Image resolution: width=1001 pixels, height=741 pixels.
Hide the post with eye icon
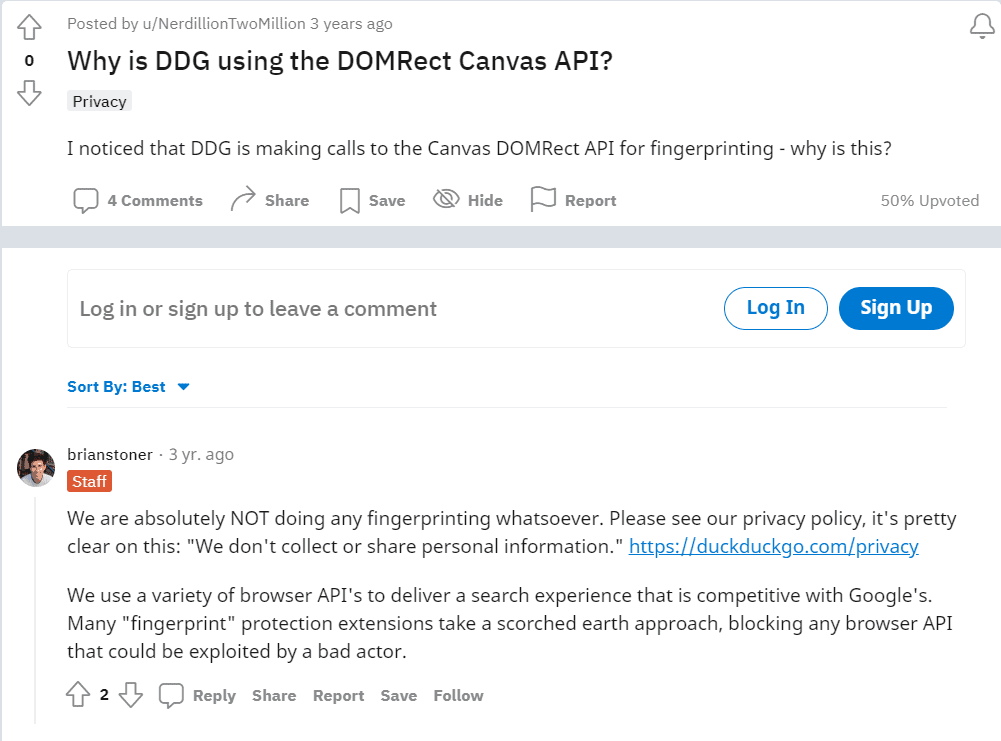click(x=446, y=199)
